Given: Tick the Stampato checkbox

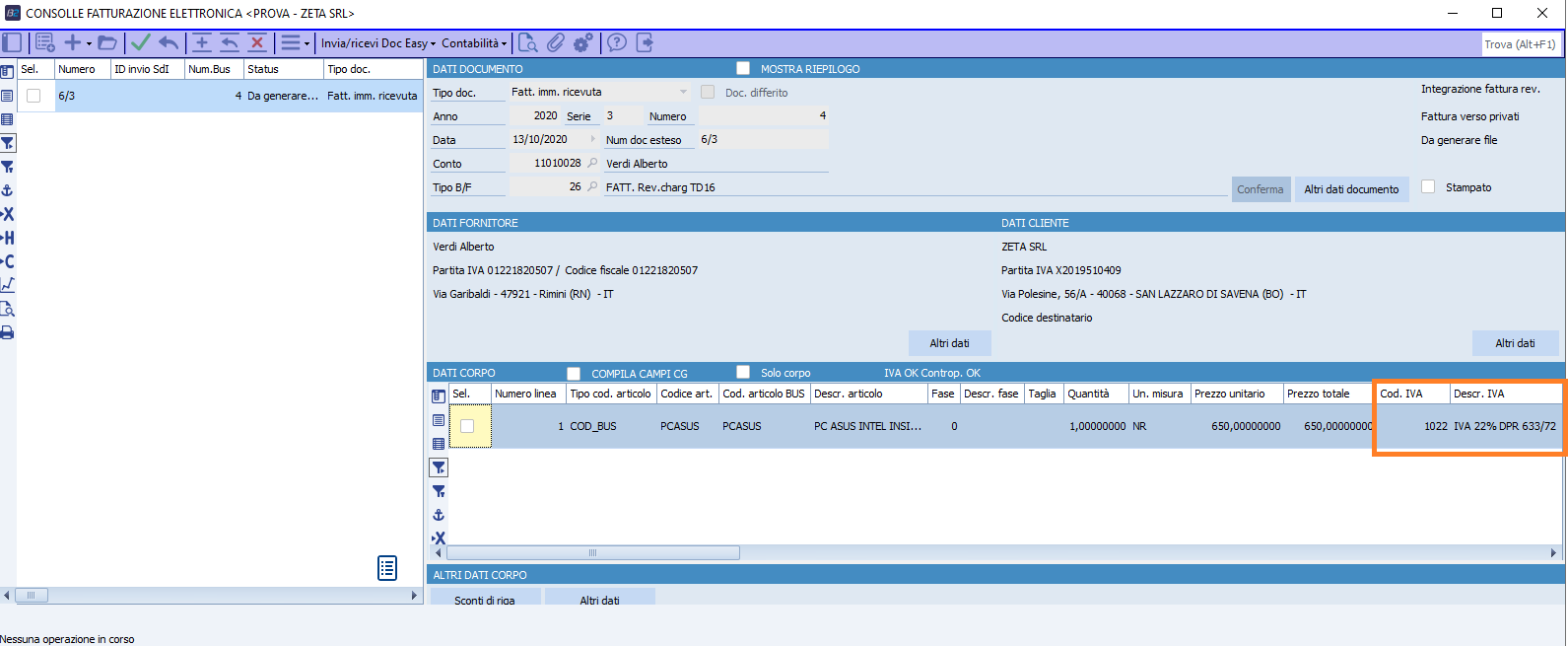Looking at the screenshot, I should (1428, 187).
